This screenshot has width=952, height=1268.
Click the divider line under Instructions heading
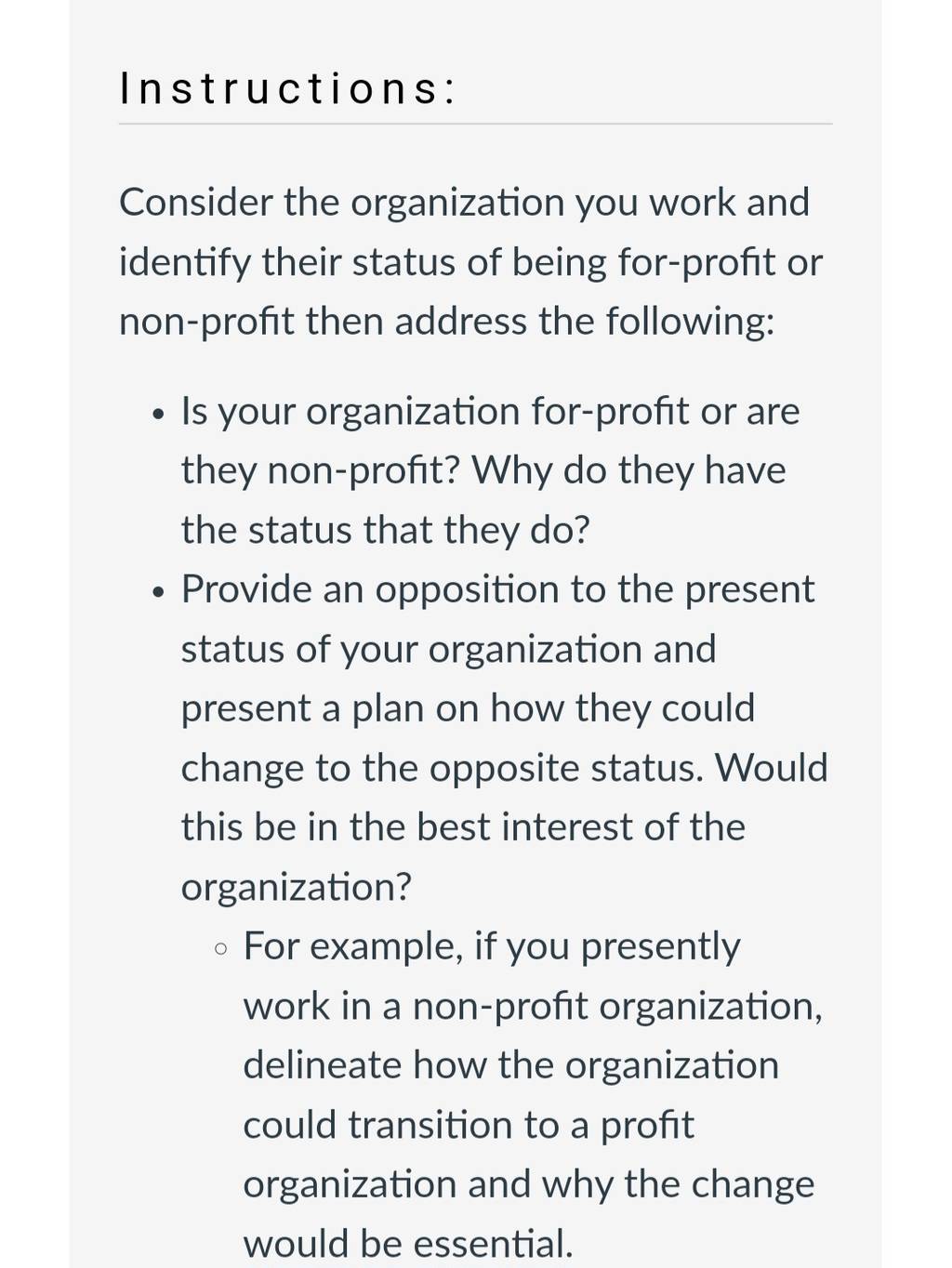click(475, 124)
